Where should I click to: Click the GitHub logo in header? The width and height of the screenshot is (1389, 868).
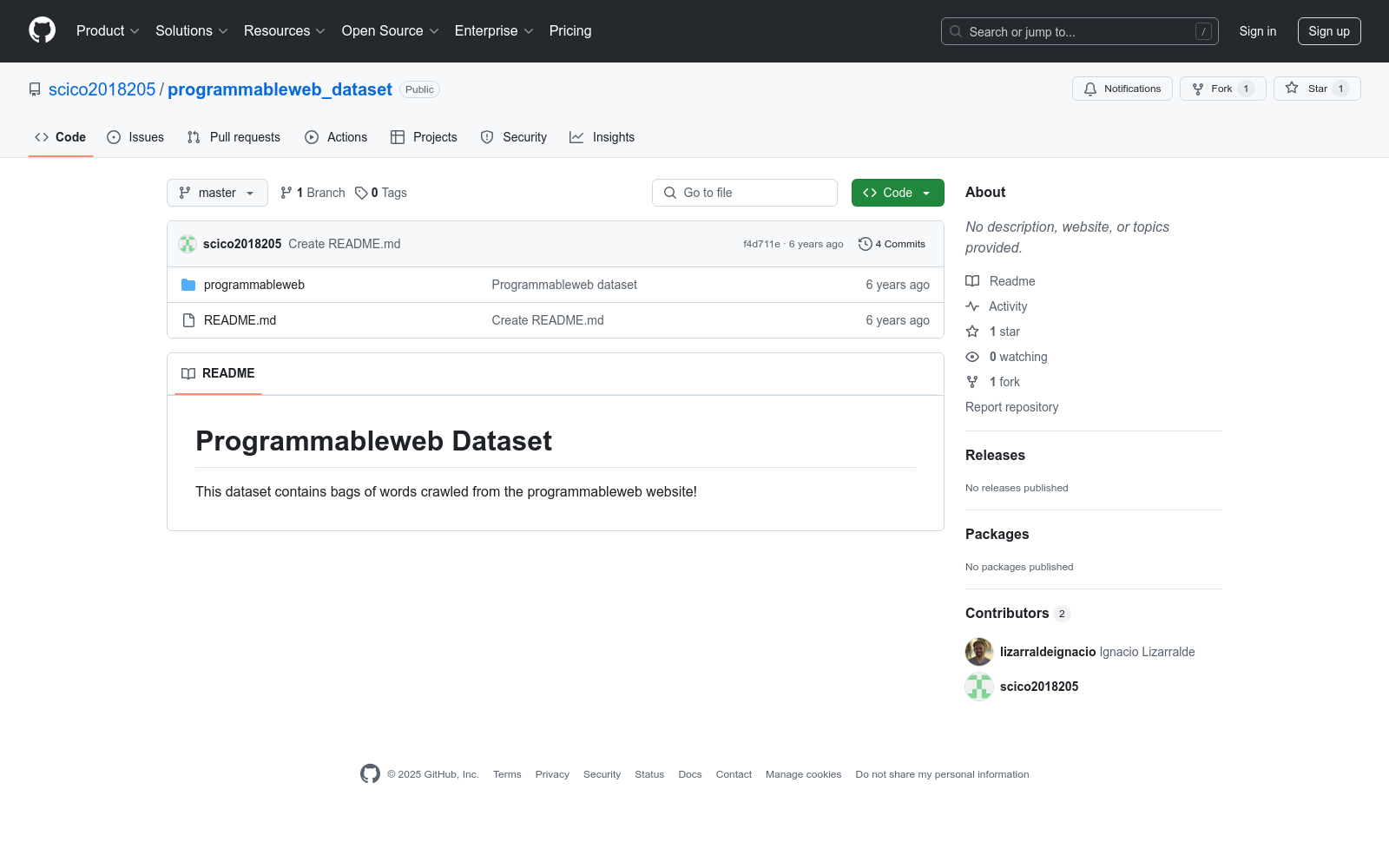tap(42, 30)
